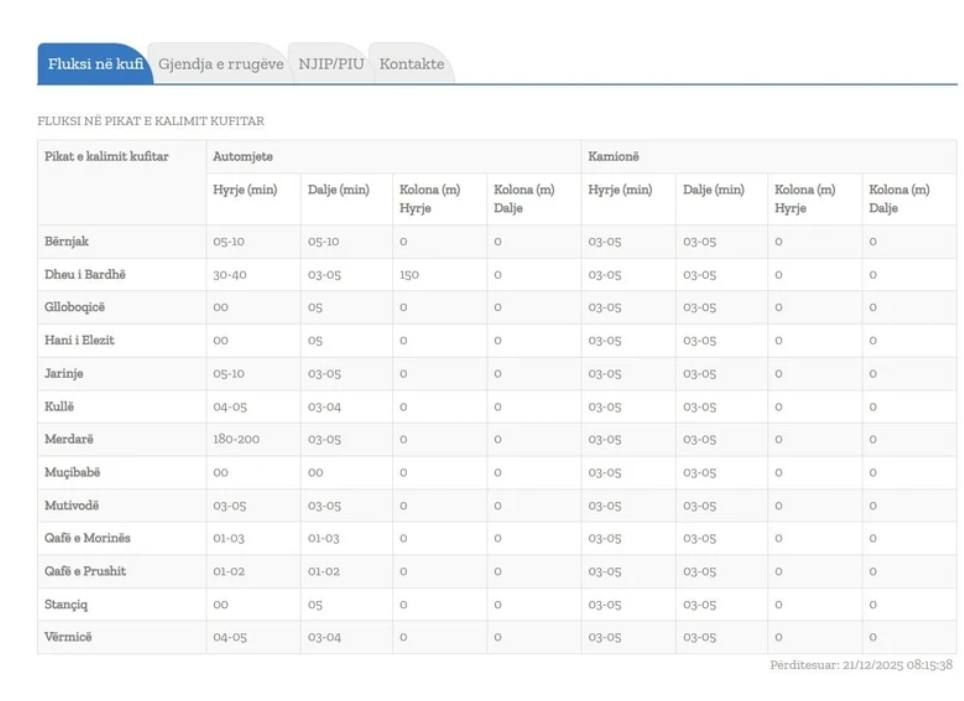Select the Hani i Elezit row label
This screenshot has height=701, width=964.
coord(79,341)
